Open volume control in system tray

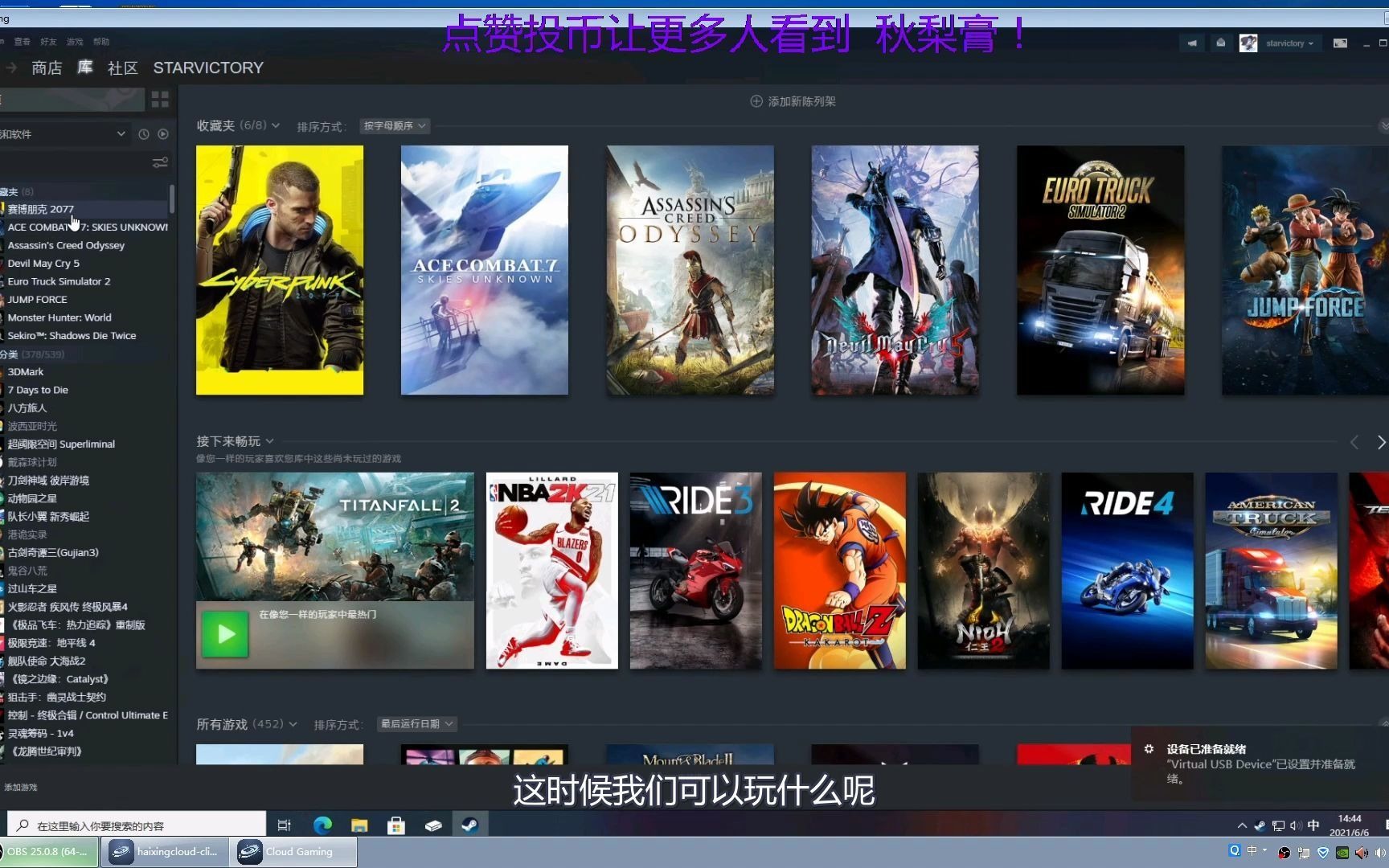point(1295,825)
